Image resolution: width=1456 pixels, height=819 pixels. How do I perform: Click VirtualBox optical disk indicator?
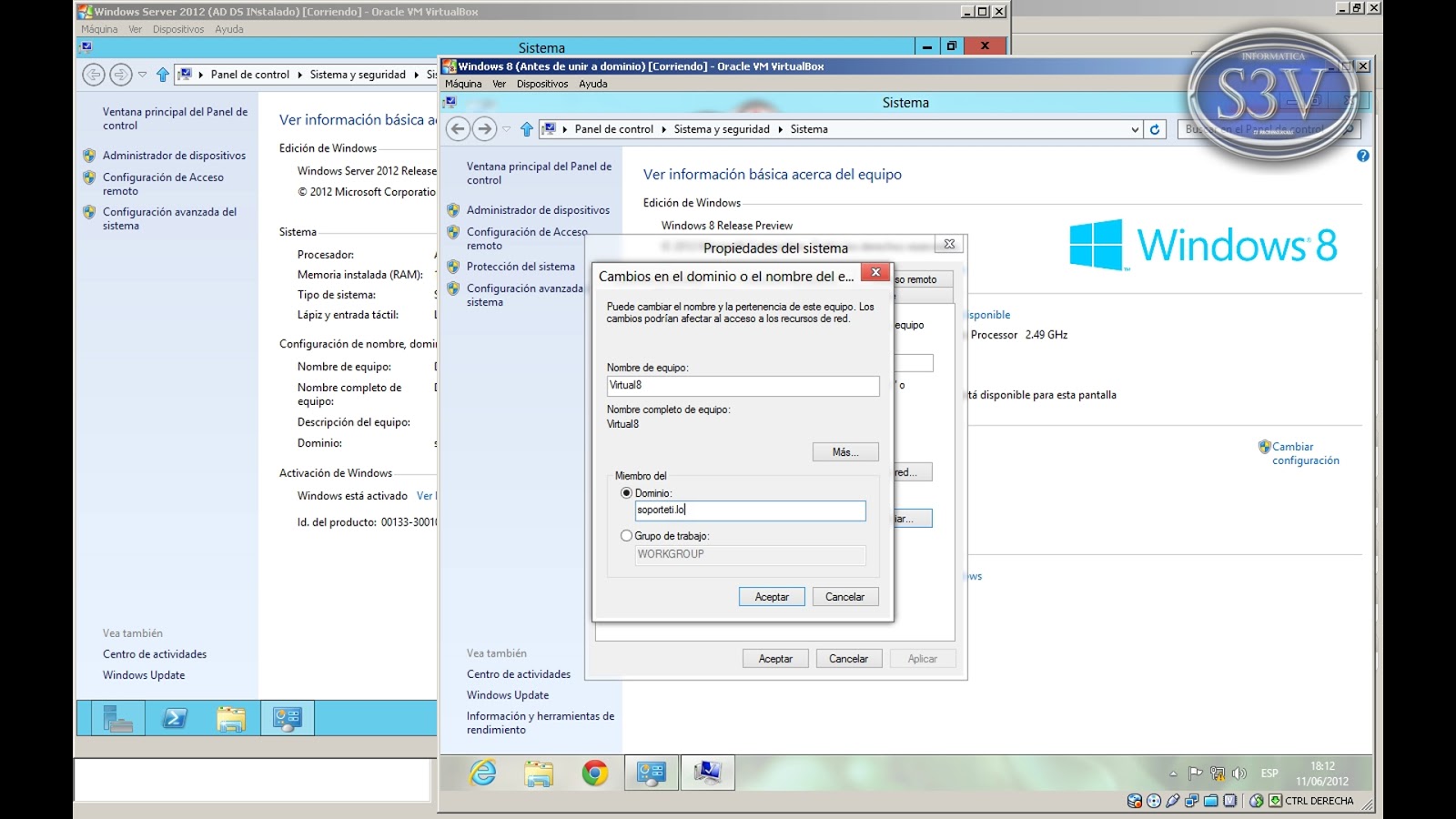pos(1154,801)
